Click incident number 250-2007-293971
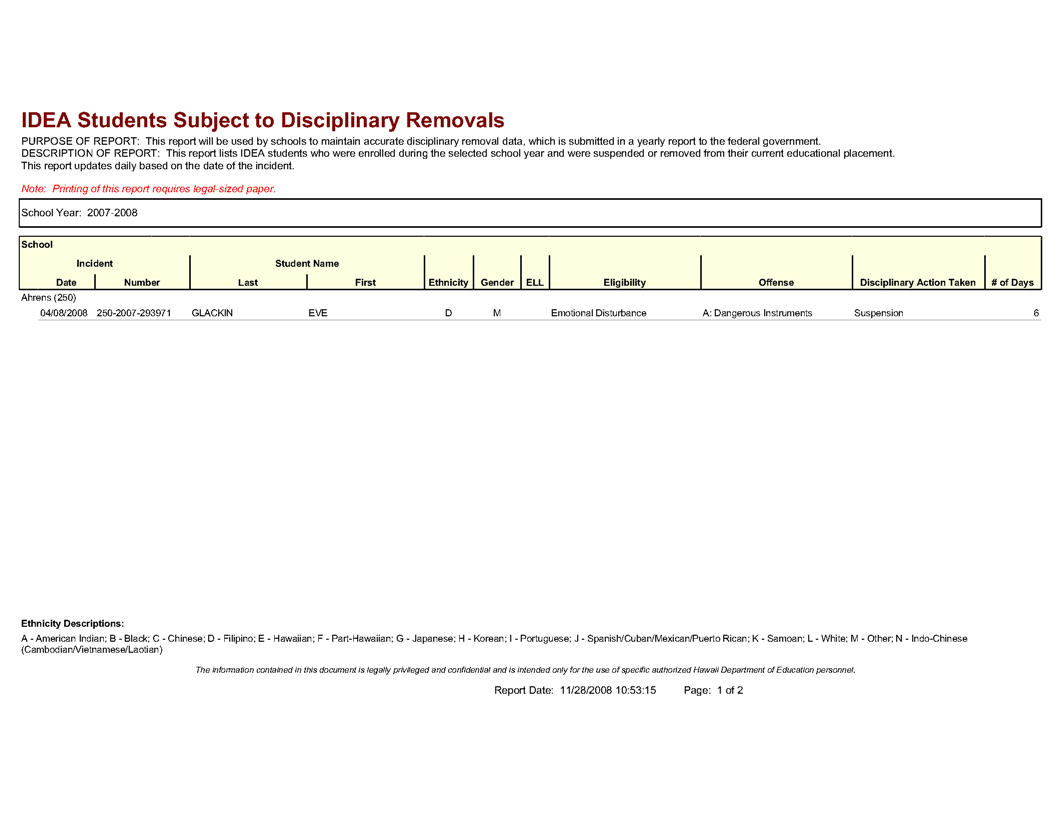Image resolution: width=1060 pixels, height=816 pixels. point(134,313)
